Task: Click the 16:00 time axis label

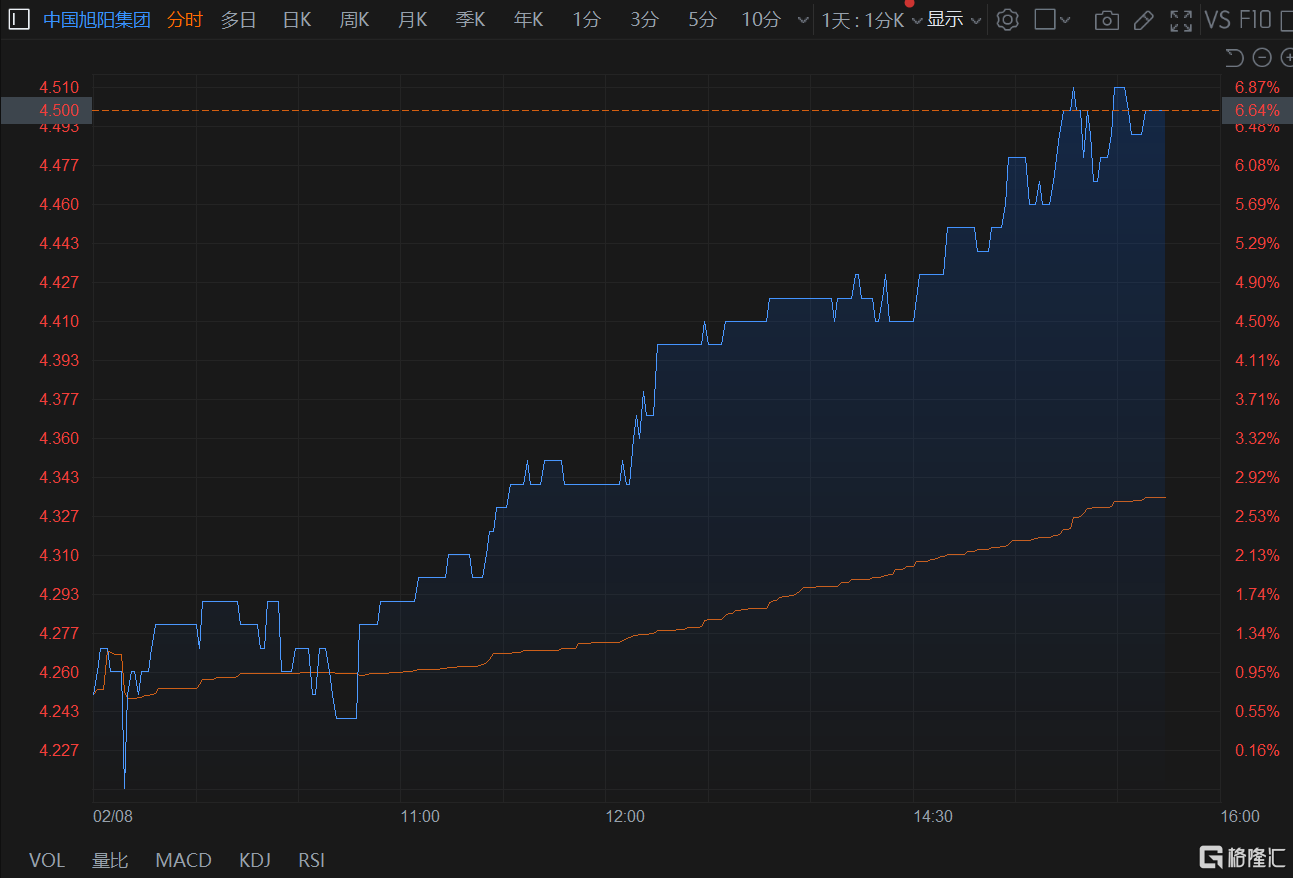Action: [1240, 816]
